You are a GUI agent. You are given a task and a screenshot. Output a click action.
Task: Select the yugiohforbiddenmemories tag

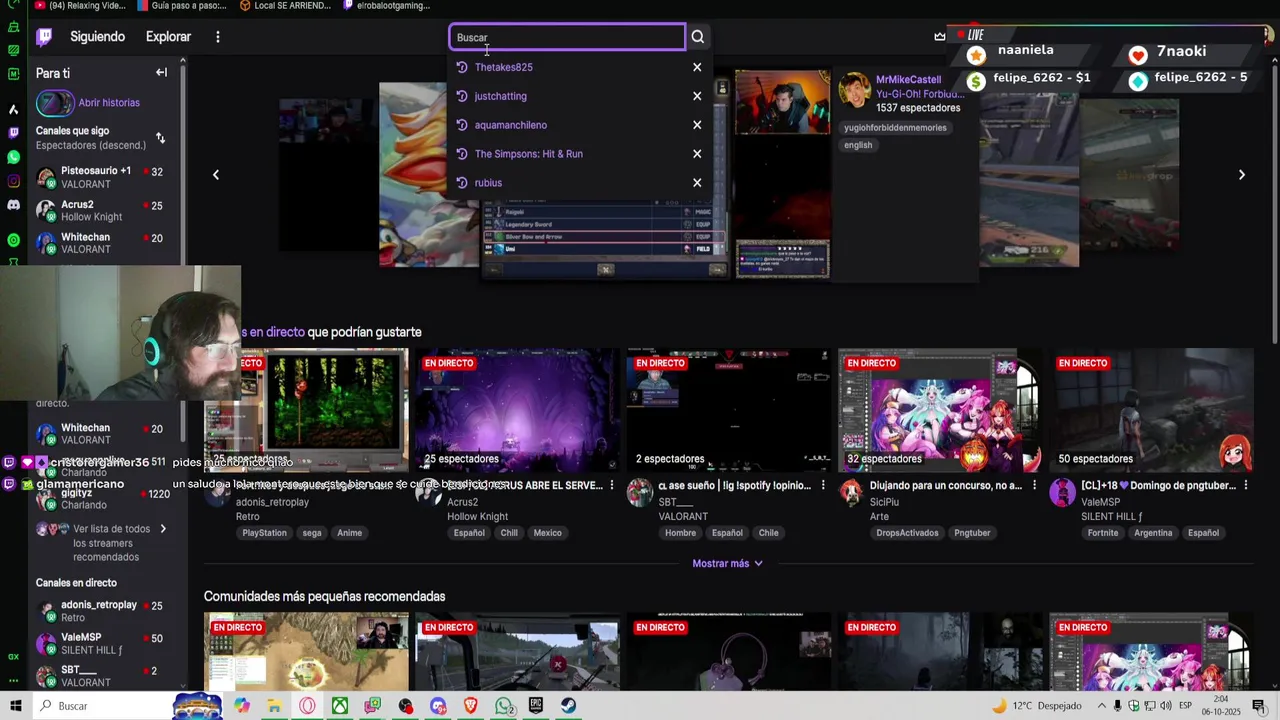tap(895, 128)
